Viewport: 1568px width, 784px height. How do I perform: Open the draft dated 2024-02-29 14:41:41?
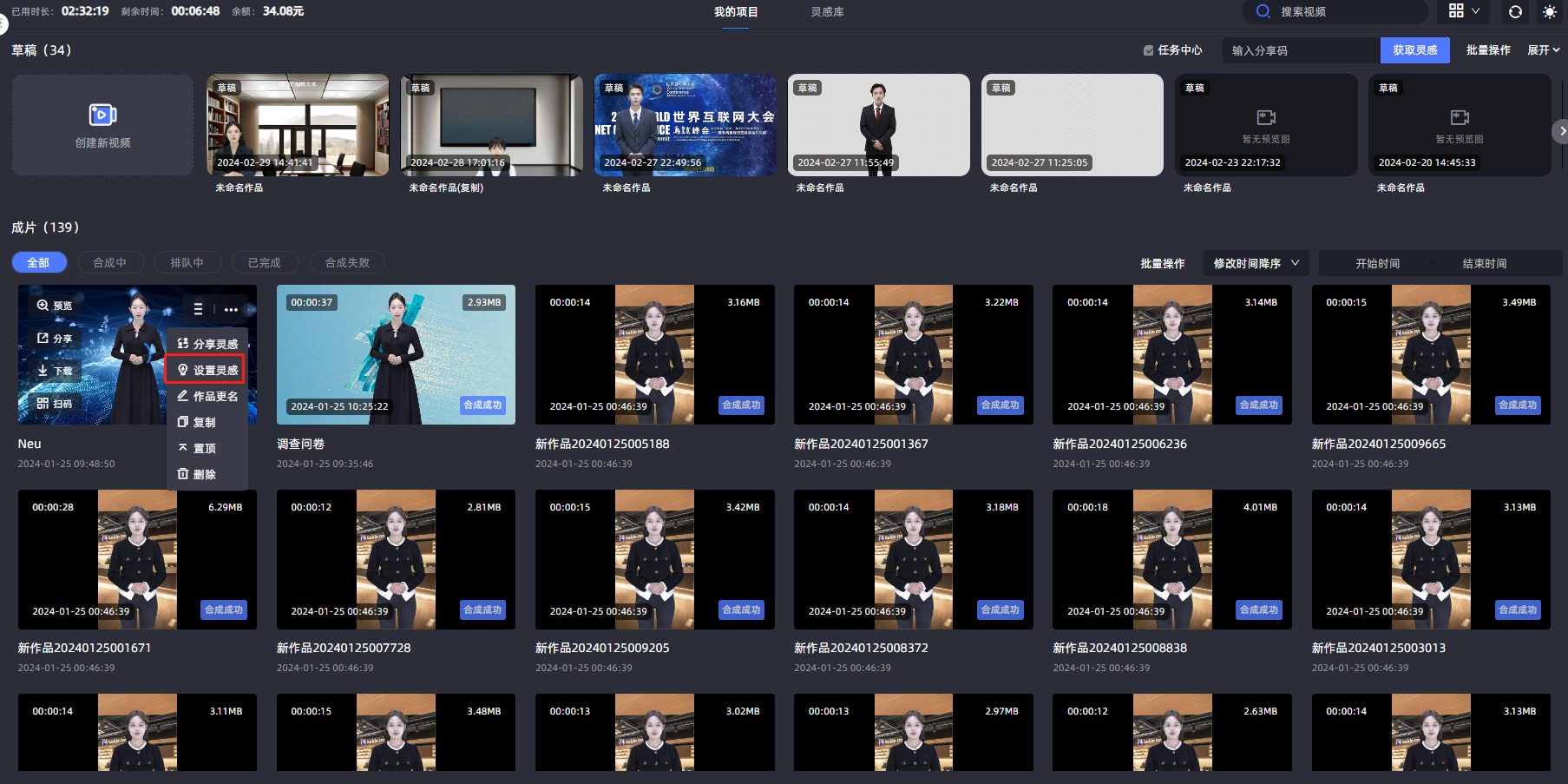[298, 125]
